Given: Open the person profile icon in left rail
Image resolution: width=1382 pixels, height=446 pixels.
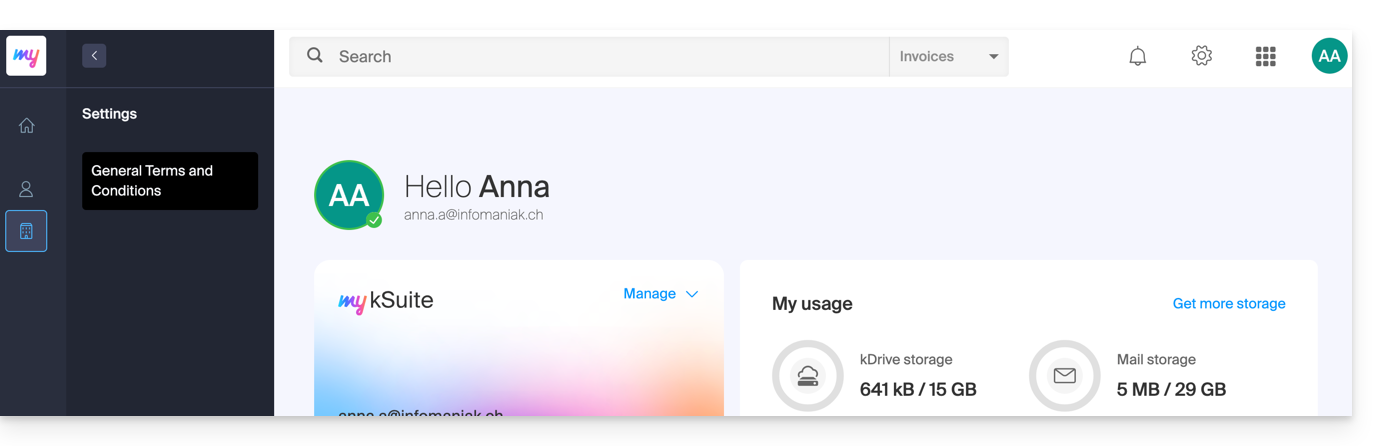Looking at the screenshot, I should 26,189.
